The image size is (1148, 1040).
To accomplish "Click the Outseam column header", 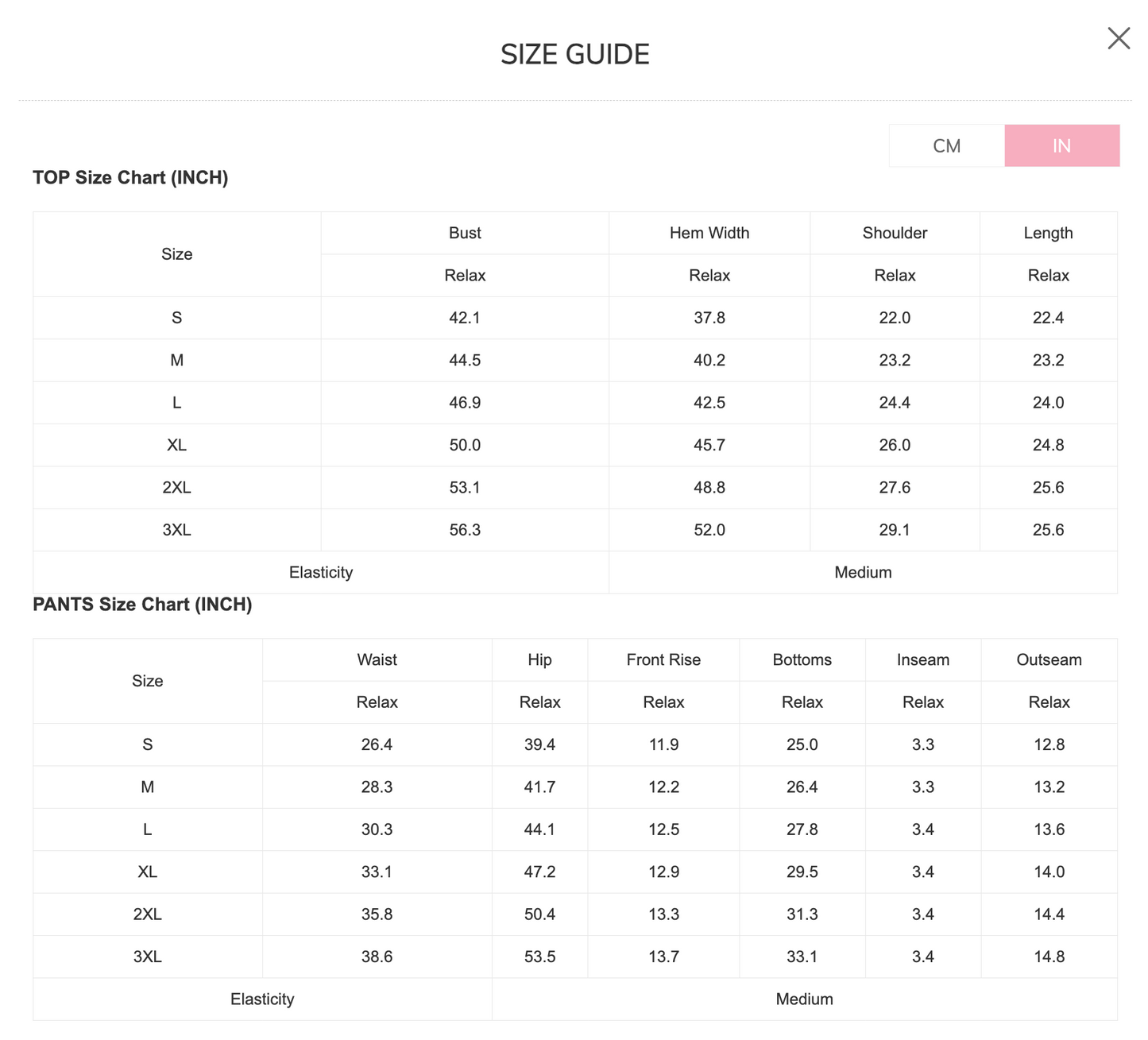I will [1049, 659].
